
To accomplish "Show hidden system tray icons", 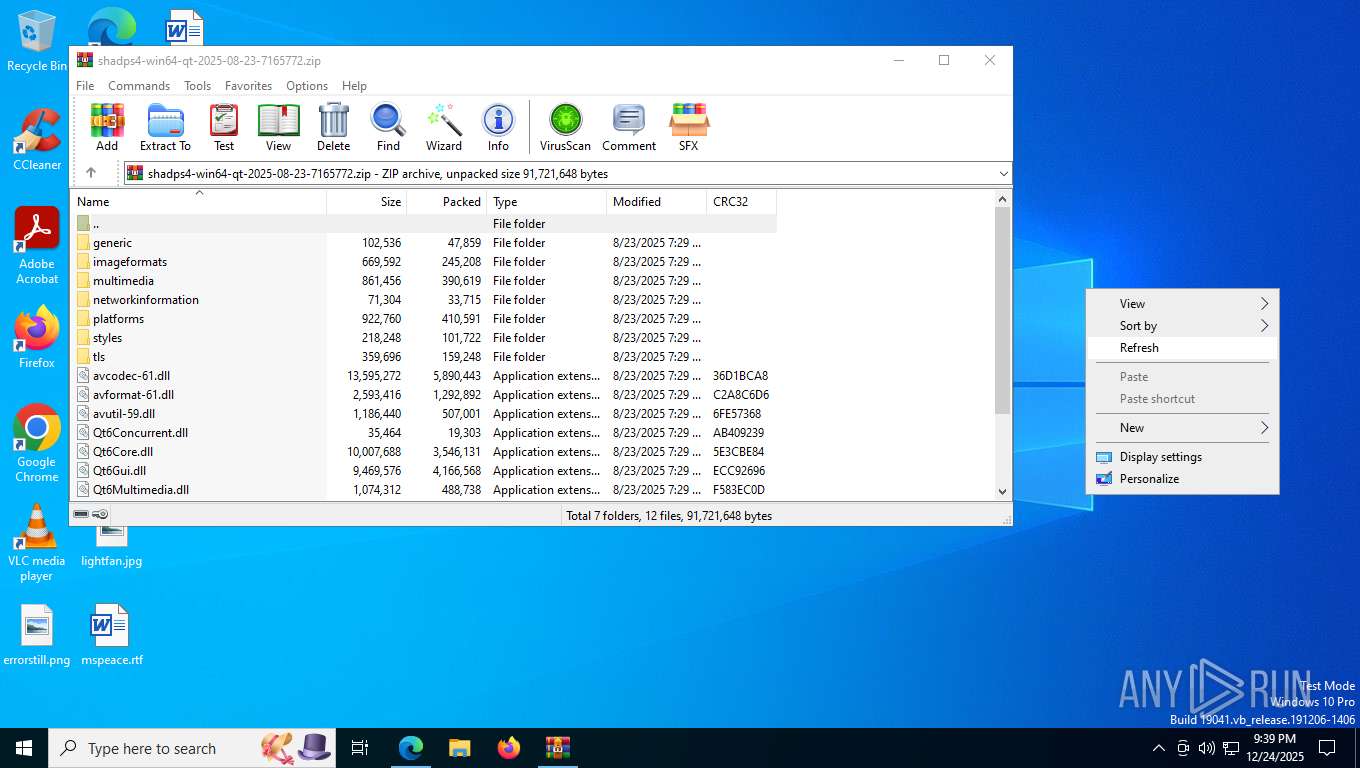I will click(1159, 748).
